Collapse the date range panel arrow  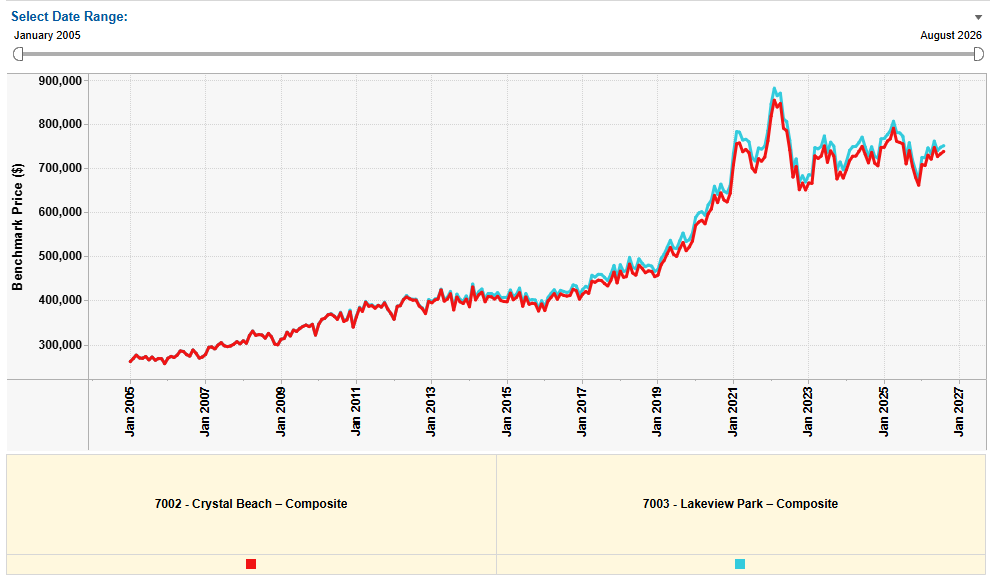tap(978, 17)
